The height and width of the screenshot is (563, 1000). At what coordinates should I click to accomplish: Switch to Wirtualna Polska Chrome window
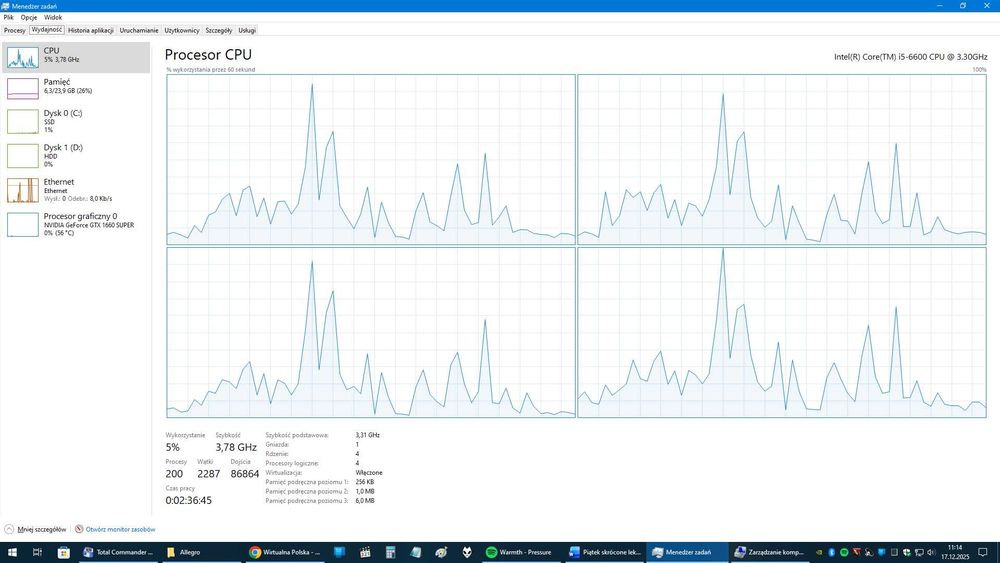tap(285, 552)
